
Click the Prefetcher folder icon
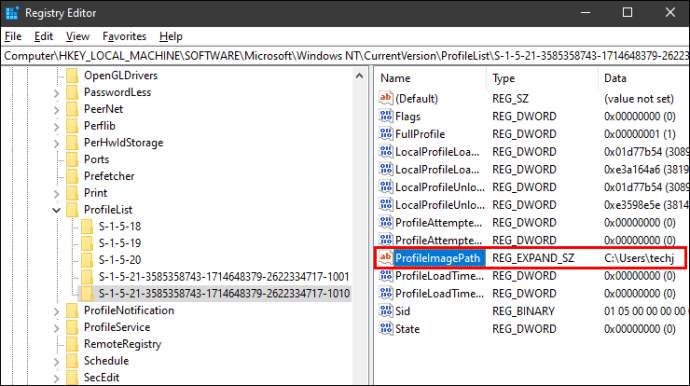tap(72, 176)
